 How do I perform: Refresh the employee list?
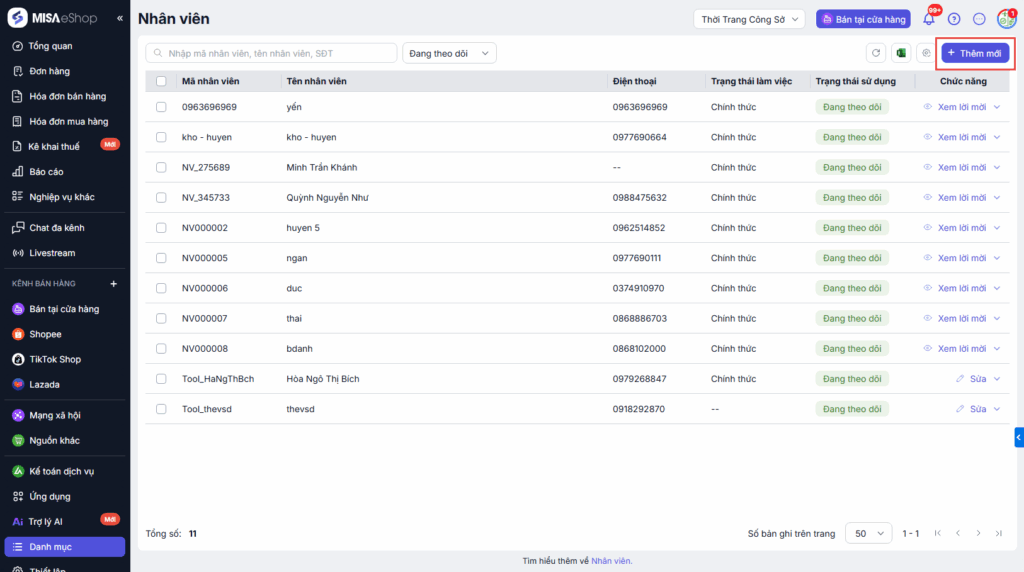click(876, 53)
